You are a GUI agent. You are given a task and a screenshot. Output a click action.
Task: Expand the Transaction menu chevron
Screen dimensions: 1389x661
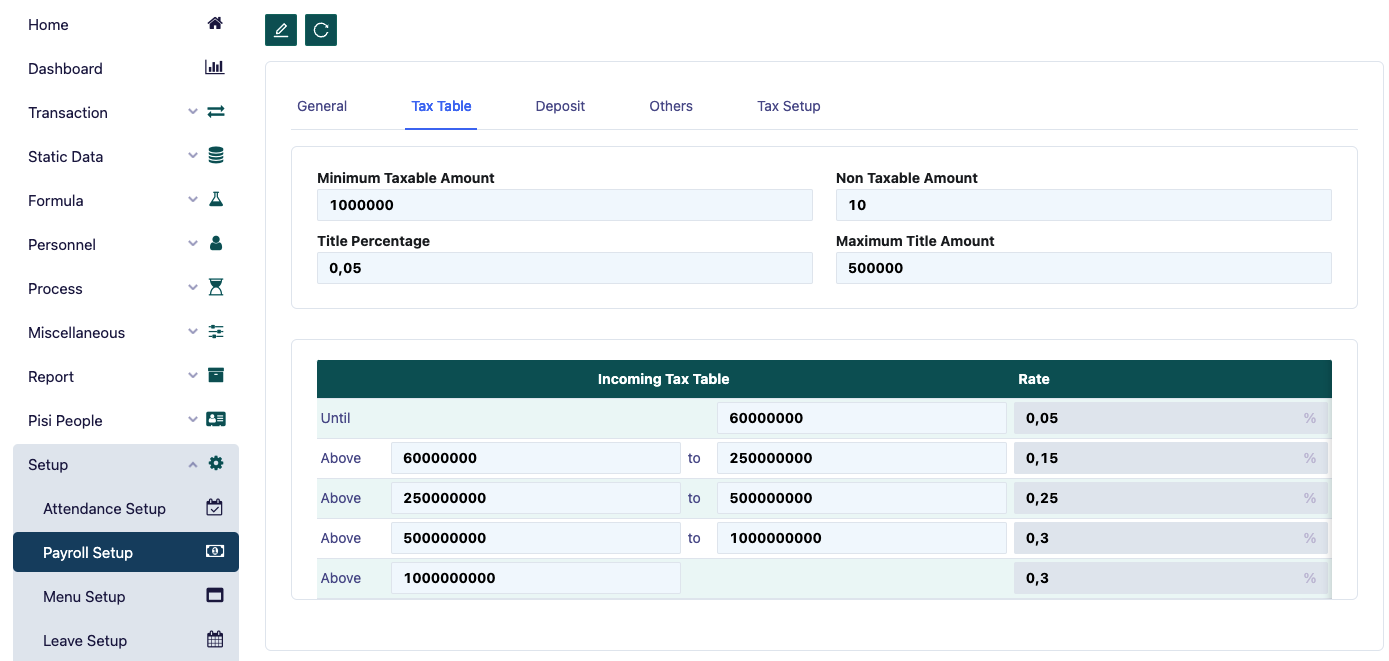click(193, 112)
